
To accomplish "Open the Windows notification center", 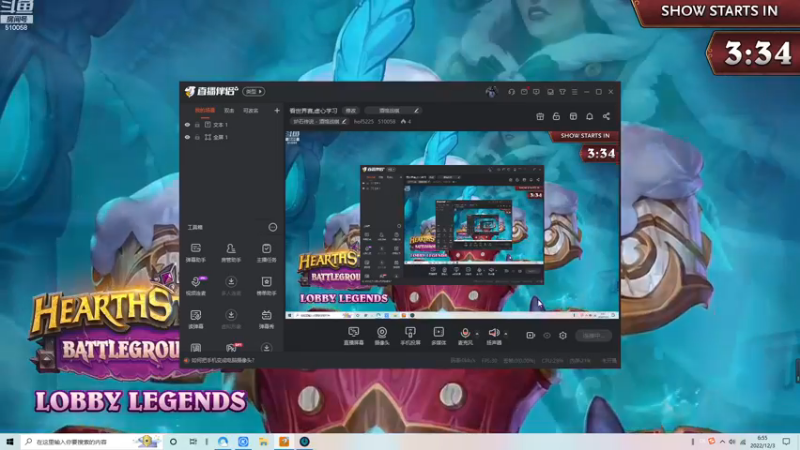I will 786,442.
